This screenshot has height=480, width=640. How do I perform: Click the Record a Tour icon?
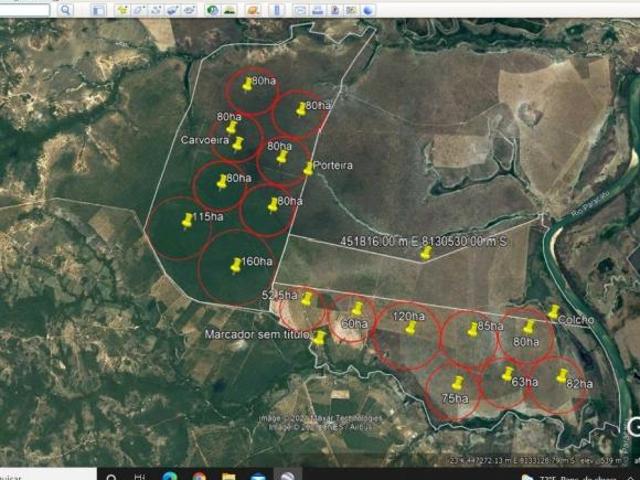point(189,10)
